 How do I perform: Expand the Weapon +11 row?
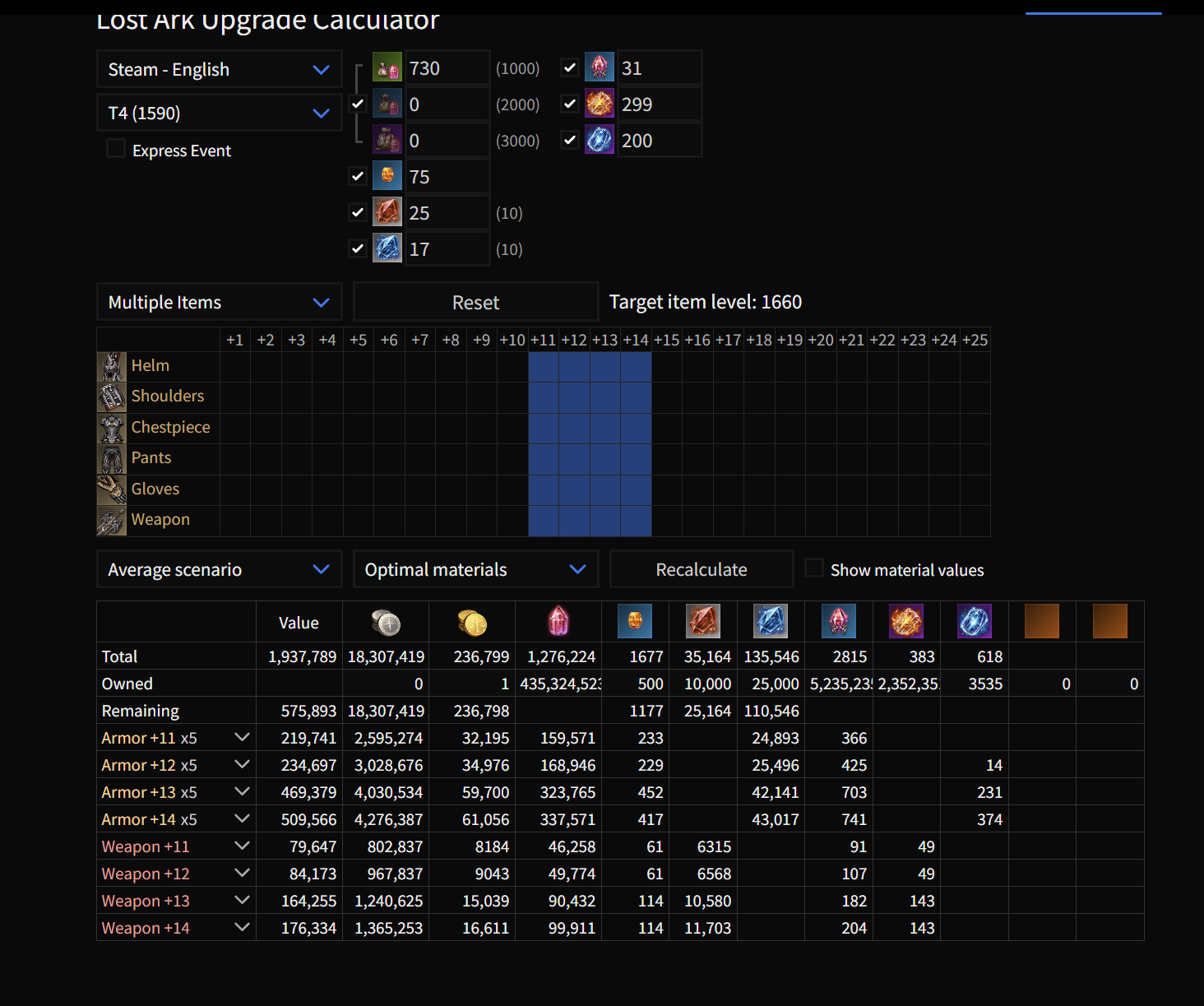[x=242, y=846]
